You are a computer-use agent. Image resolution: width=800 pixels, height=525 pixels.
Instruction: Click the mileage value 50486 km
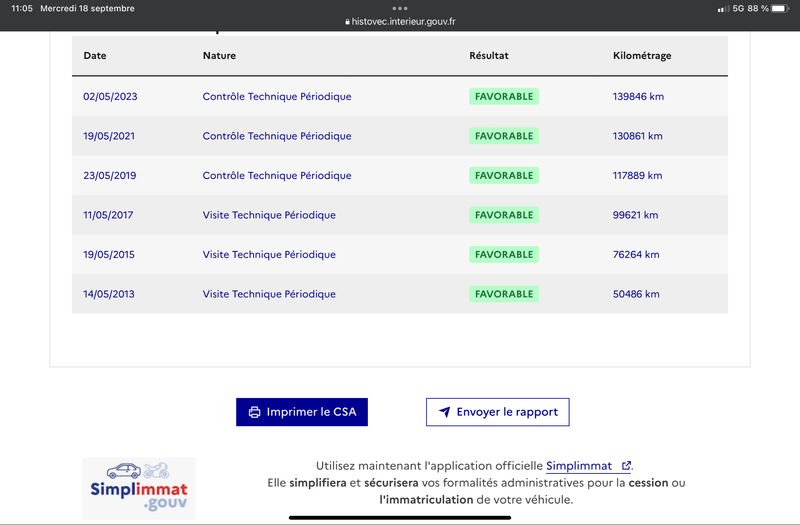[x=636, y=294]
